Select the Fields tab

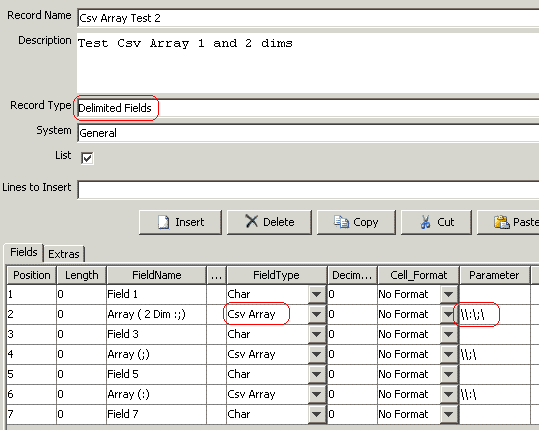pos(23,252)
